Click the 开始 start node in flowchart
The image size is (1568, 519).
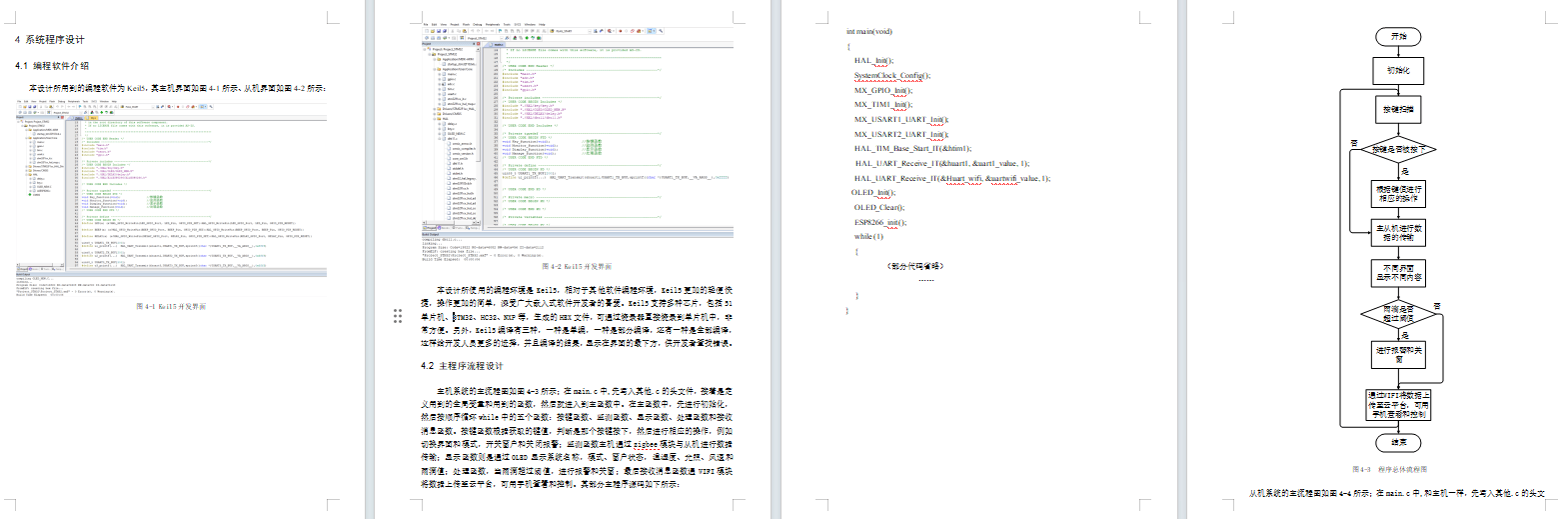1398,36
